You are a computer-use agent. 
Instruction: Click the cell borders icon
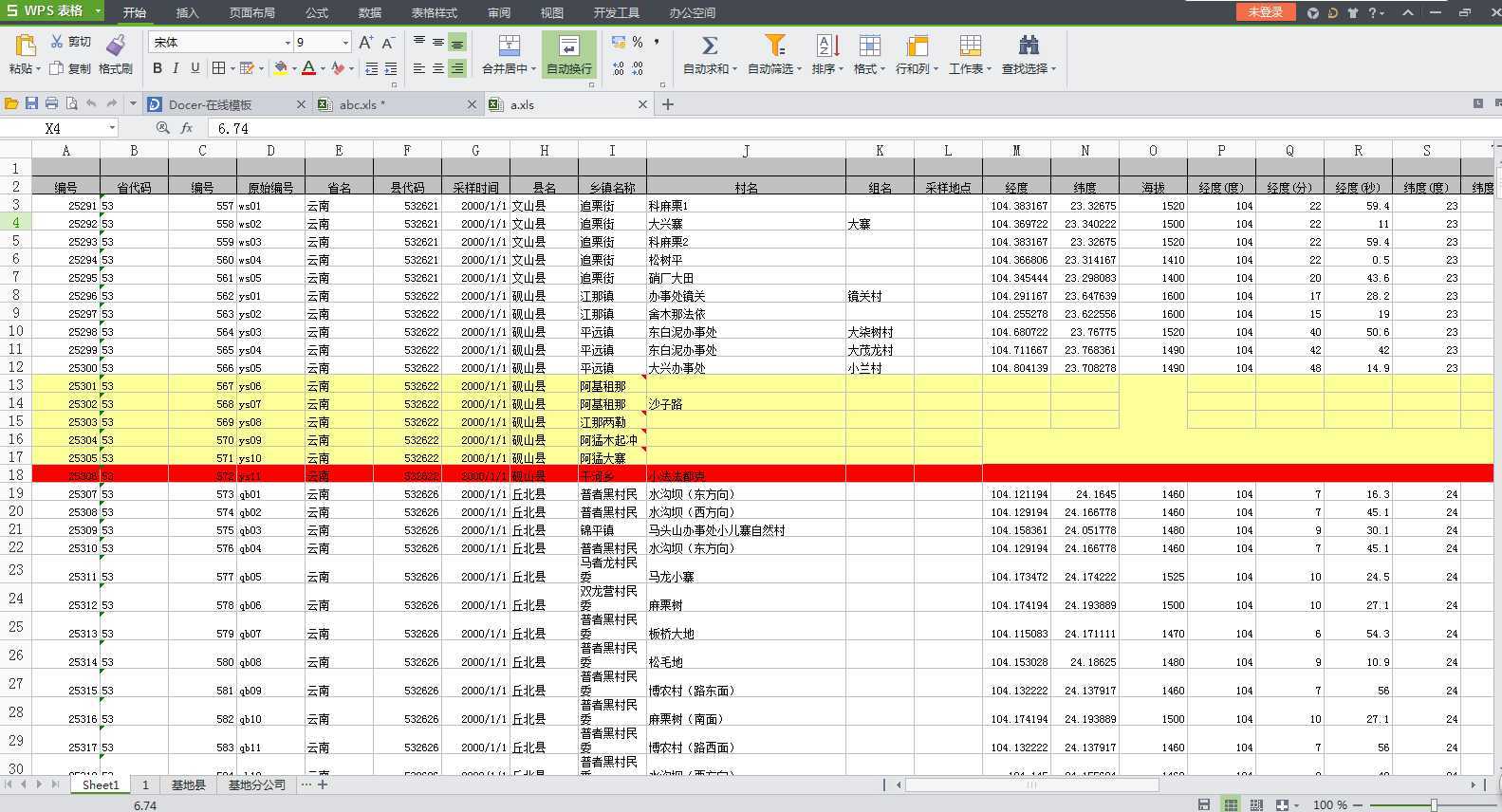pyautogui.click(x=218, y=68)
